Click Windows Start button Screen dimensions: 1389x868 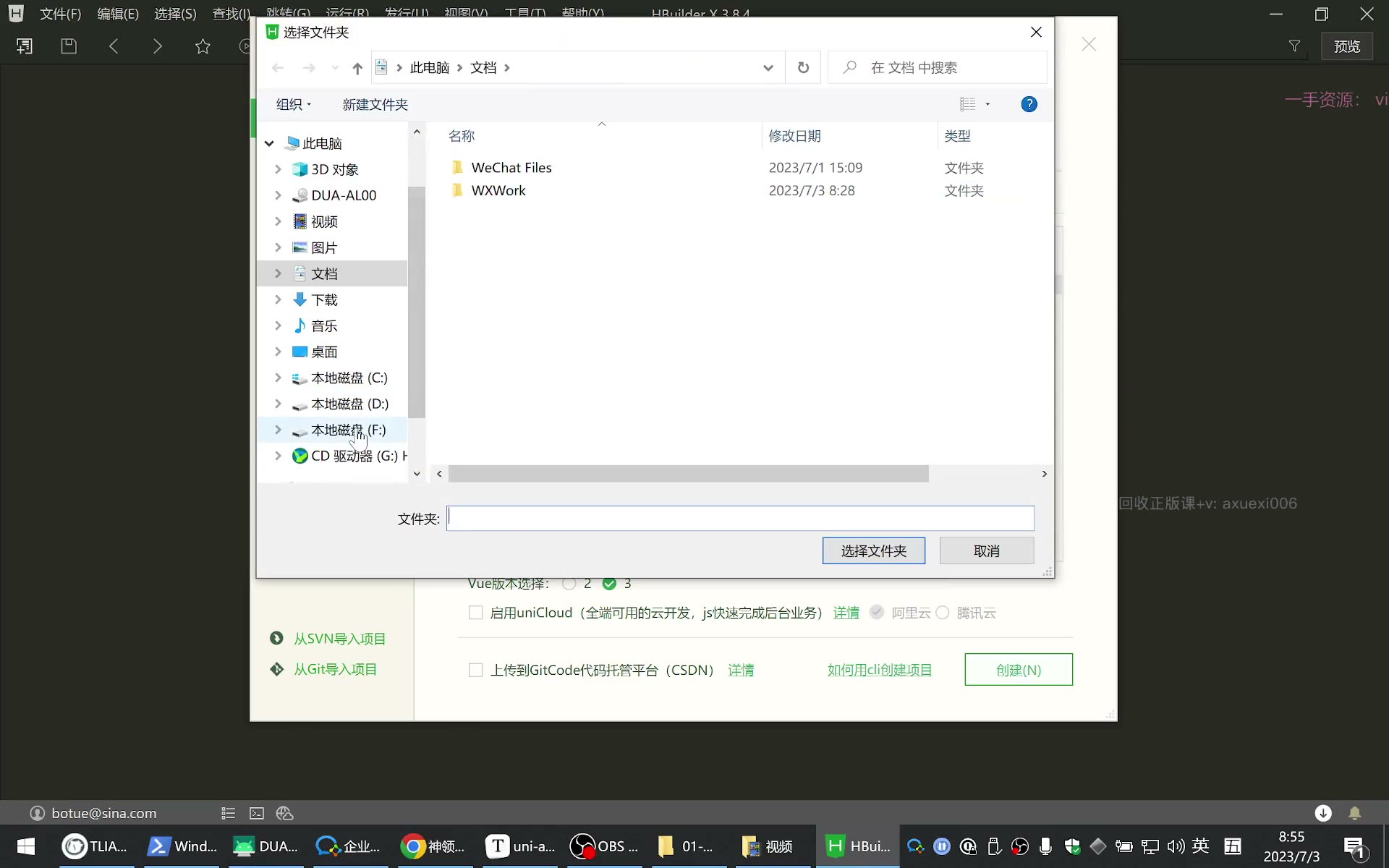point(26,846)
